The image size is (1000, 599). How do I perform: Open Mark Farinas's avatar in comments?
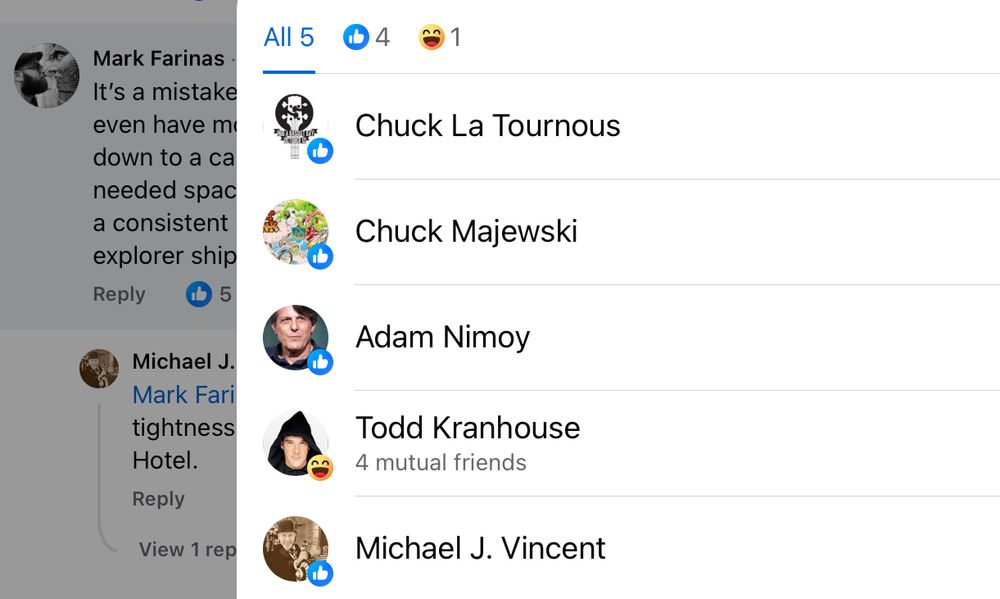click(47, 75)
